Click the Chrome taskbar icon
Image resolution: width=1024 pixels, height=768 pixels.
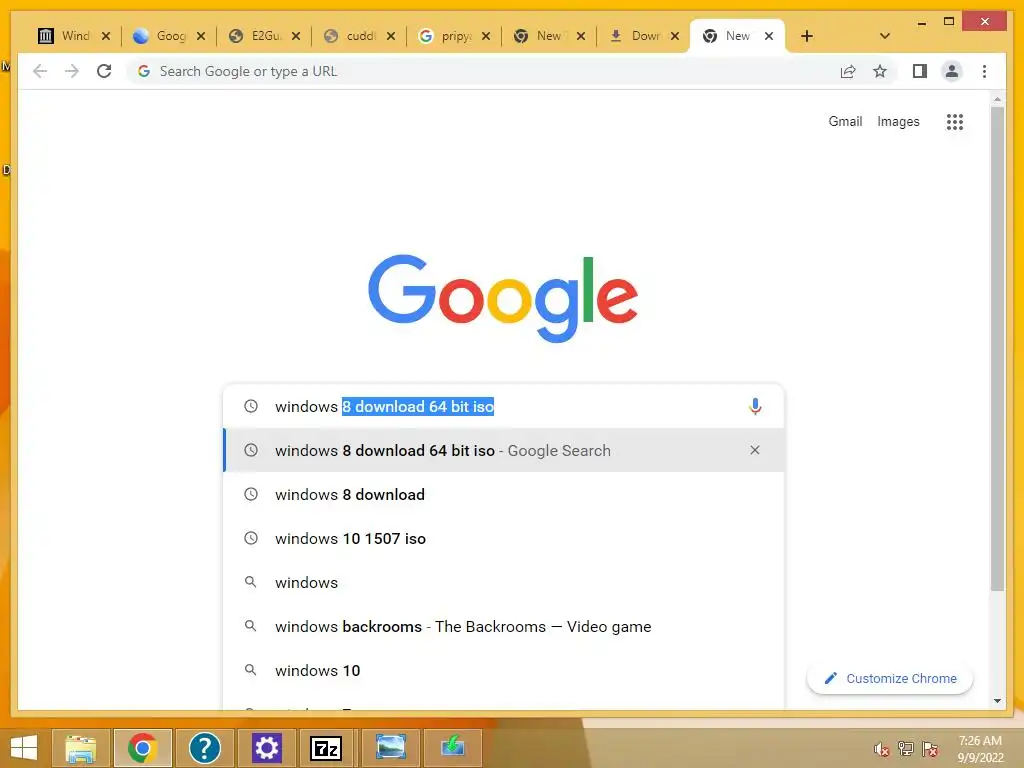tap(143, 748)
